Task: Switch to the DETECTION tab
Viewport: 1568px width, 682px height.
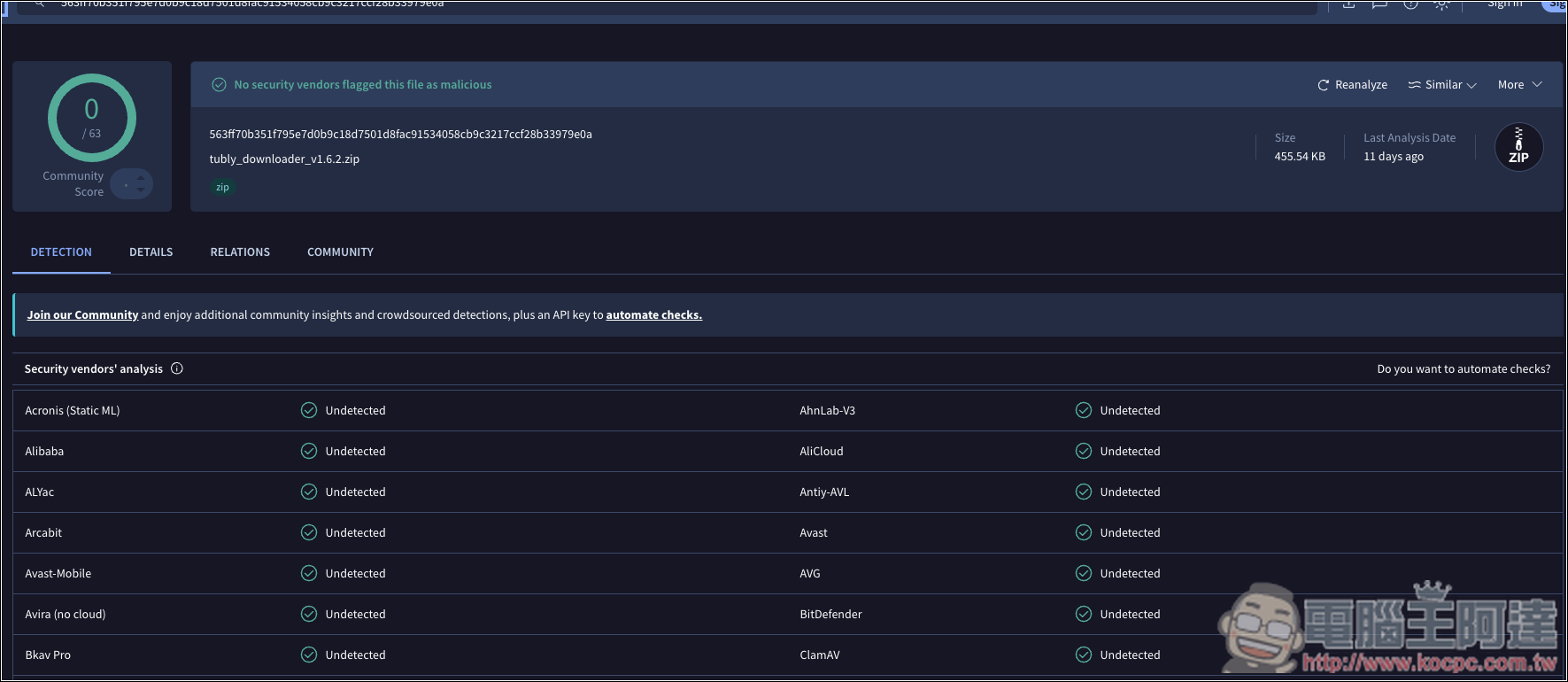Action: [61, 252]
